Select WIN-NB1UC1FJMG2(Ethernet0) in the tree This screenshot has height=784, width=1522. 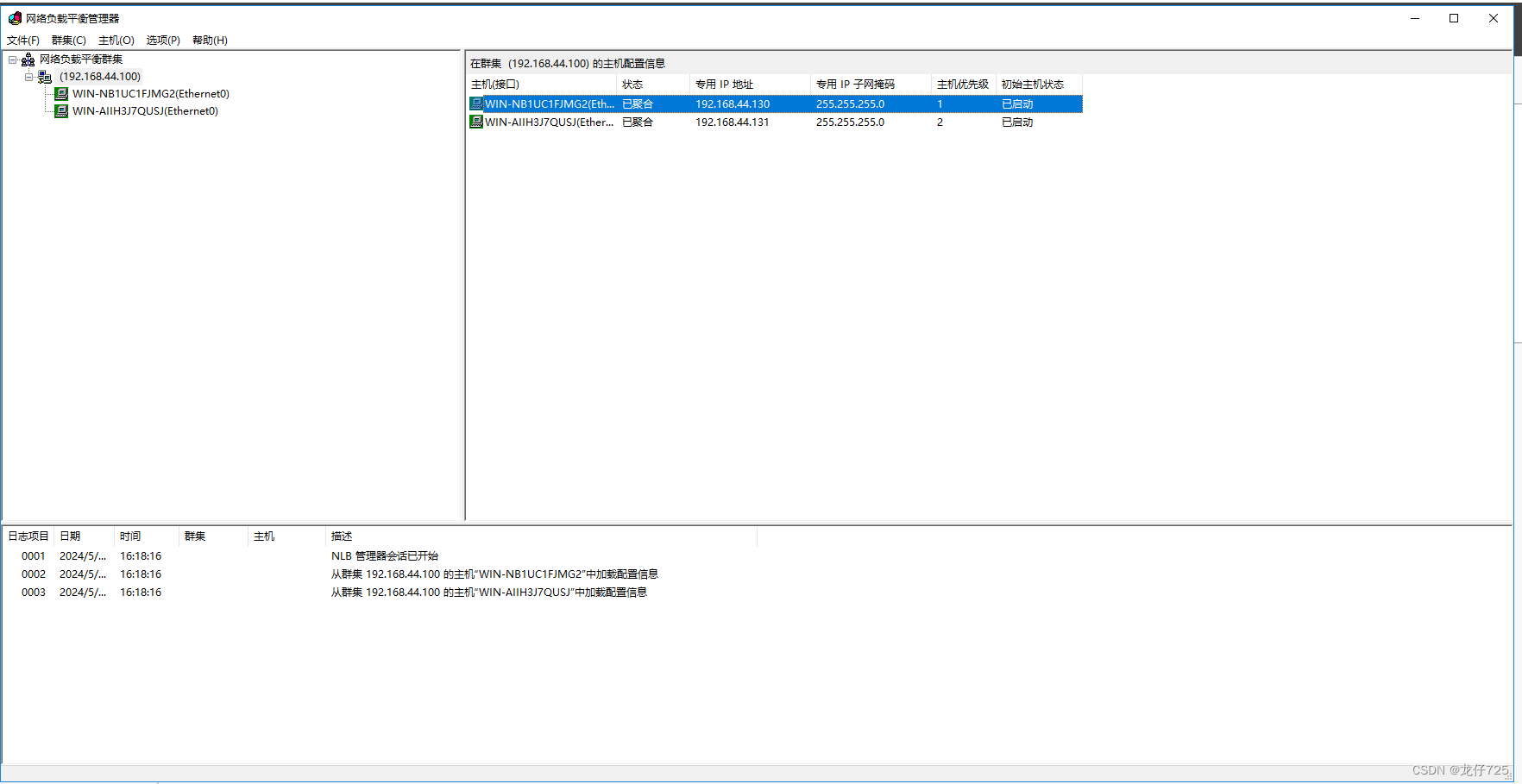point(151,94)
